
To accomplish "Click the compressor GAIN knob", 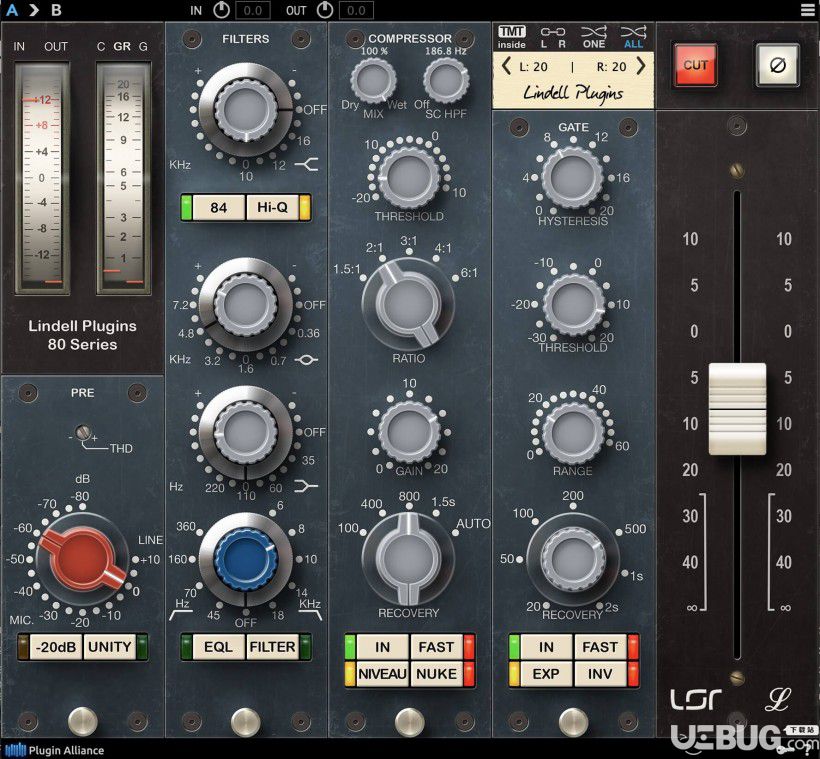I will [x=408, y=432].
